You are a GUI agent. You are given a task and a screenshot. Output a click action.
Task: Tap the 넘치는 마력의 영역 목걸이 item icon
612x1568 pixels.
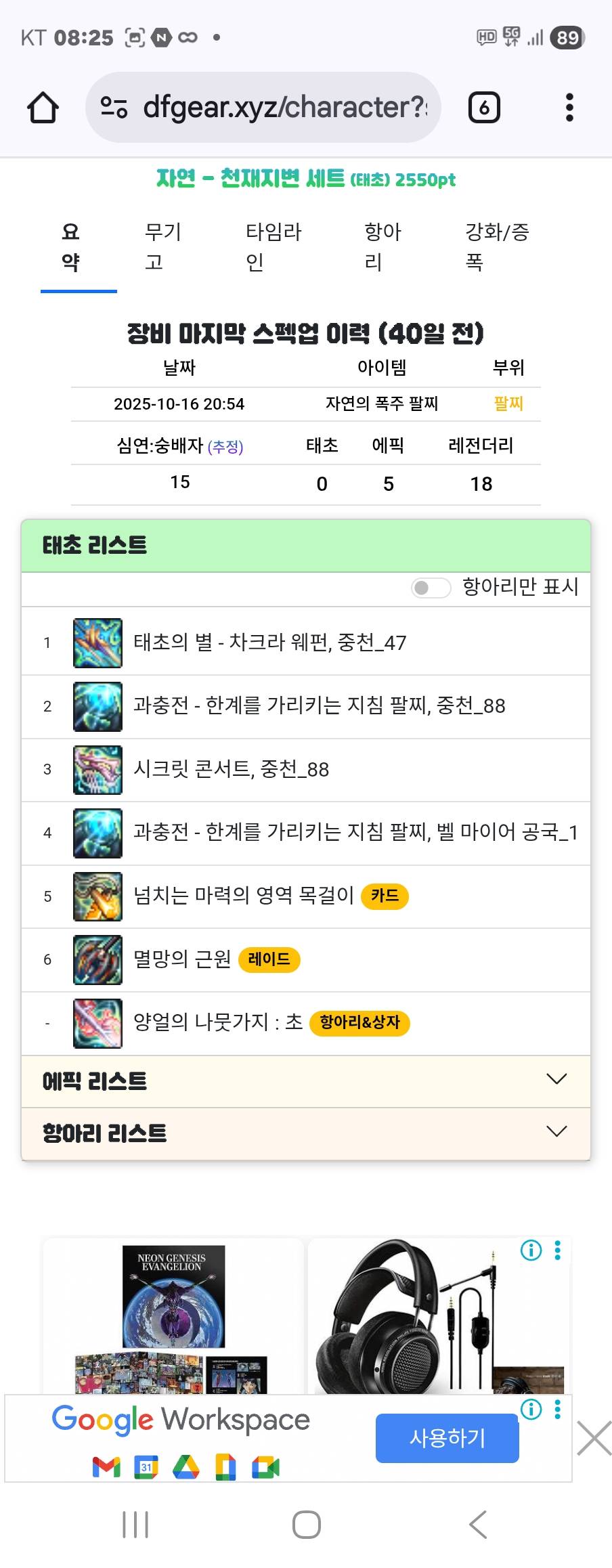pos(97,896)
